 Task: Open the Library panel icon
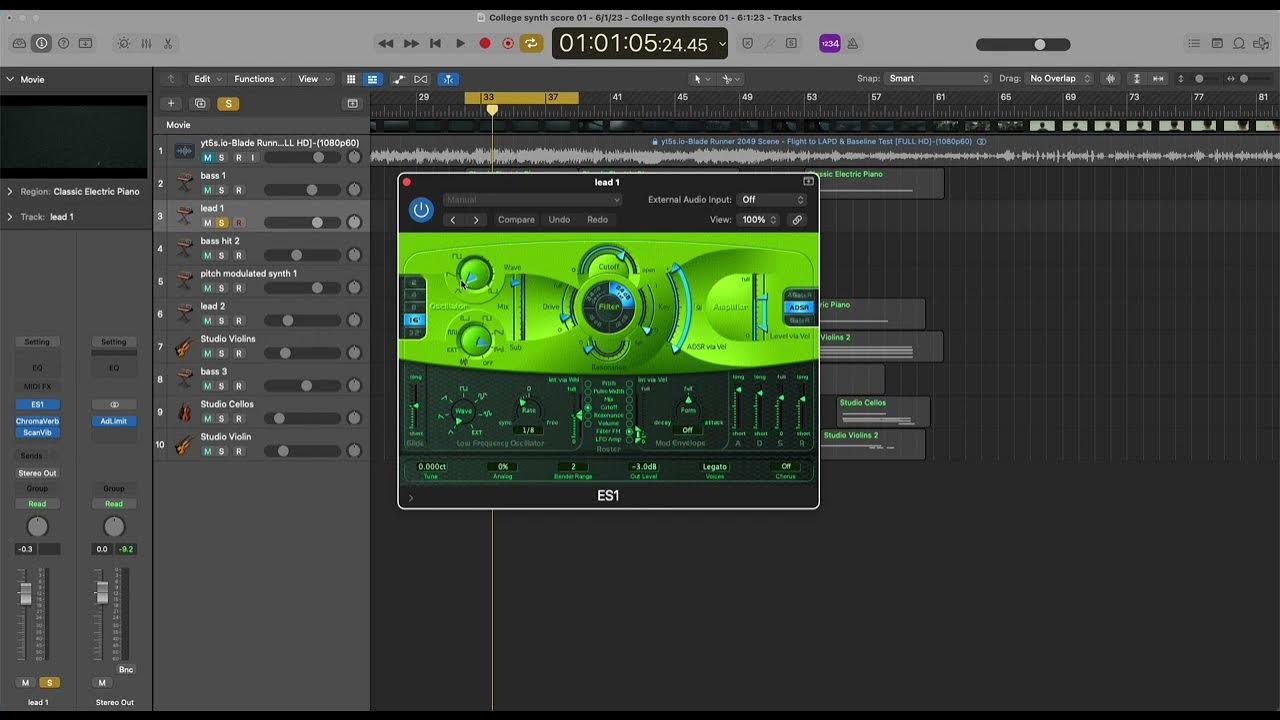pos(19,43)
